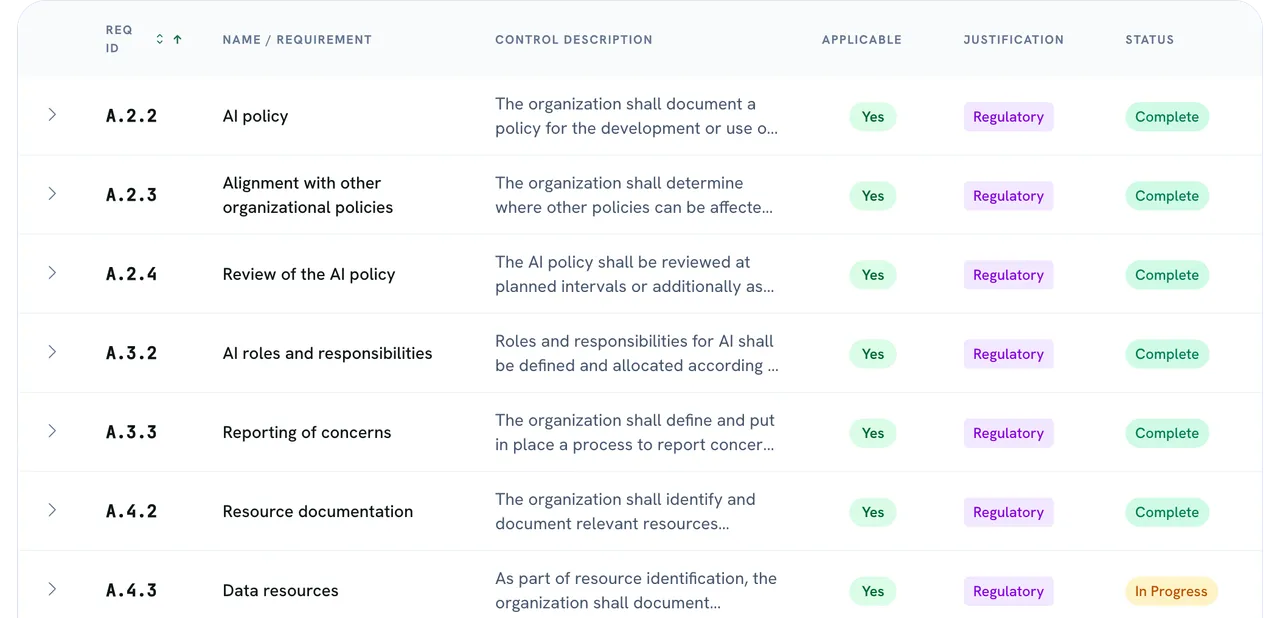The width and height of the screenshot is (1280, 618).
Task: Click the Yes badge for A.2.2
Action: (873, 116)
